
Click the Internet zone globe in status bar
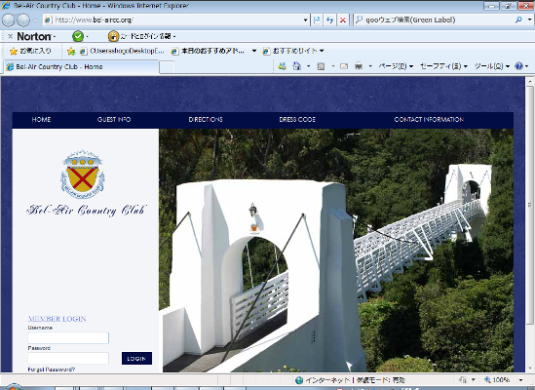299,380
